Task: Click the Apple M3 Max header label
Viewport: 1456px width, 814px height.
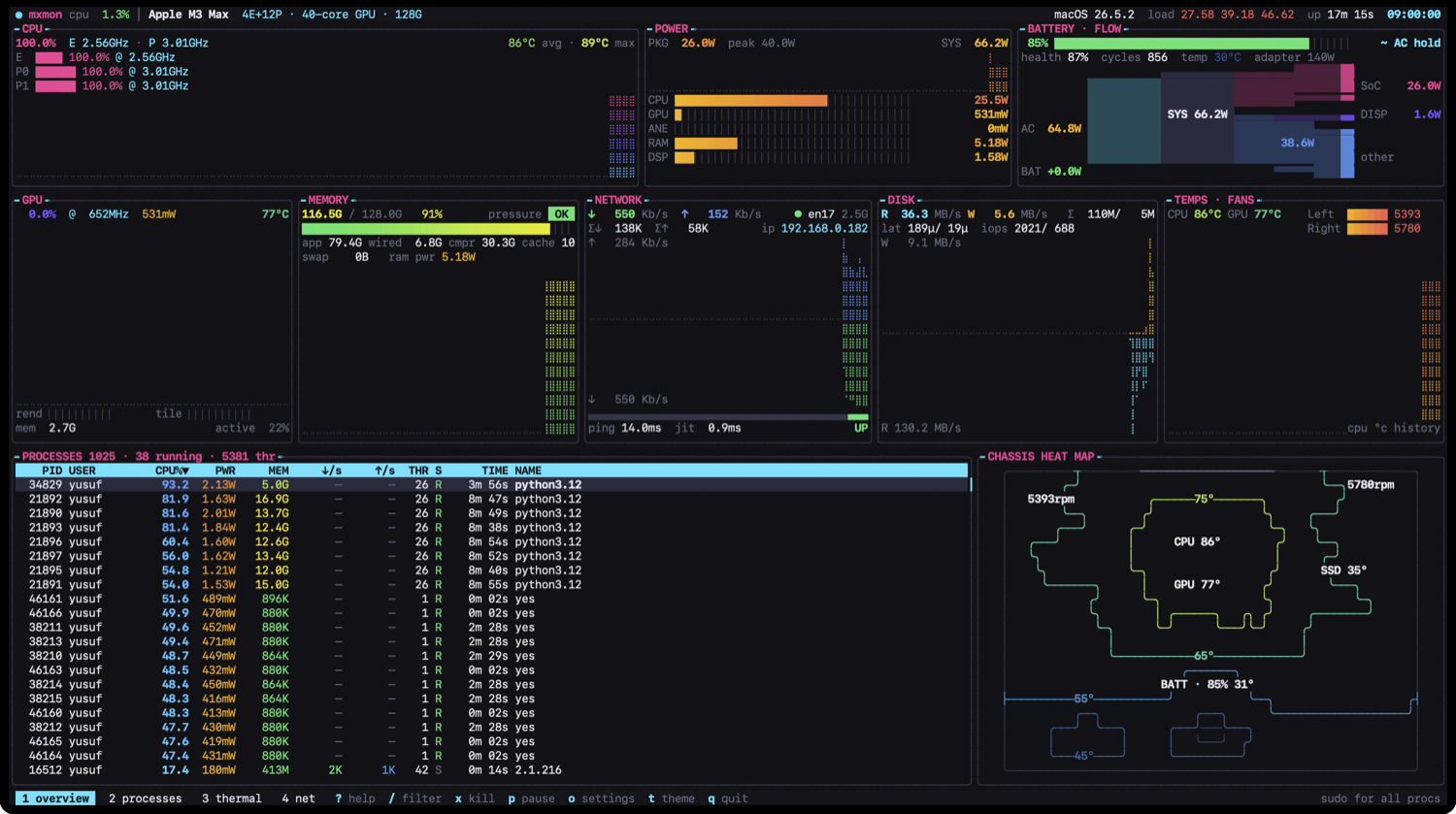Action: [188, 15]
